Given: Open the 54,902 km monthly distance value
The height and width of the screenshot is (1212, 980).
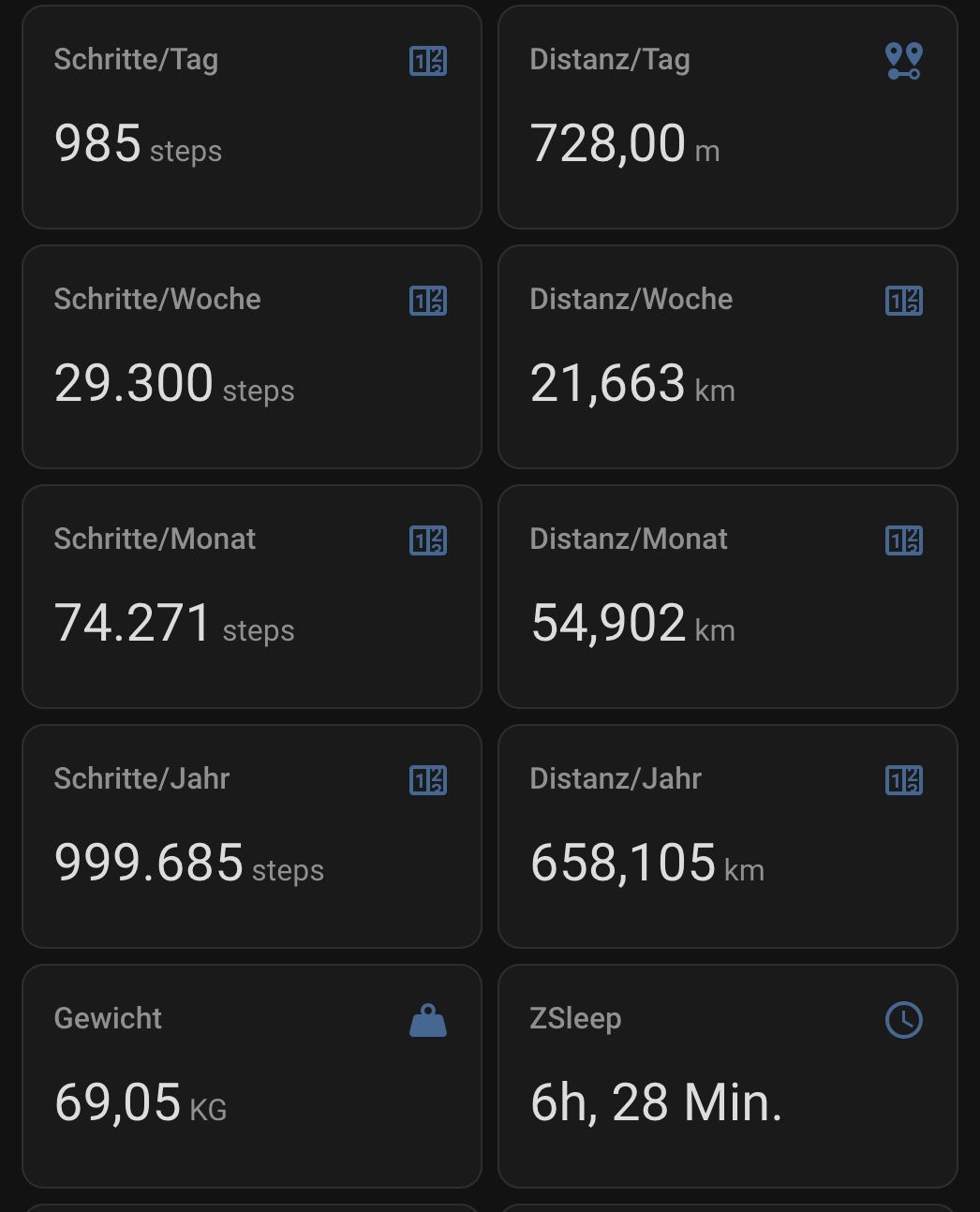Looking at the screenshot, I should pos(632,624).
